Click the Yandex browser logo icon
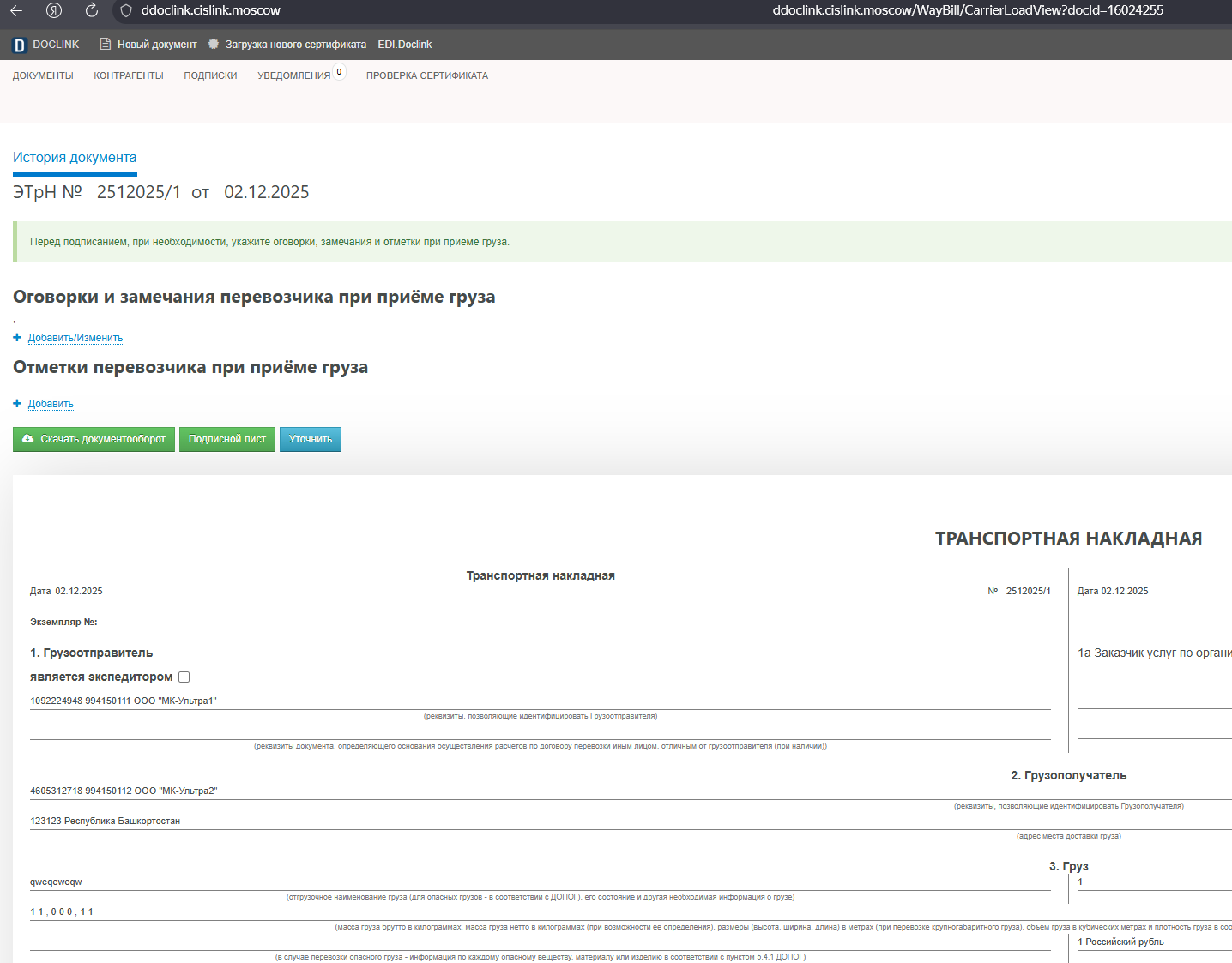 point(54,10)
